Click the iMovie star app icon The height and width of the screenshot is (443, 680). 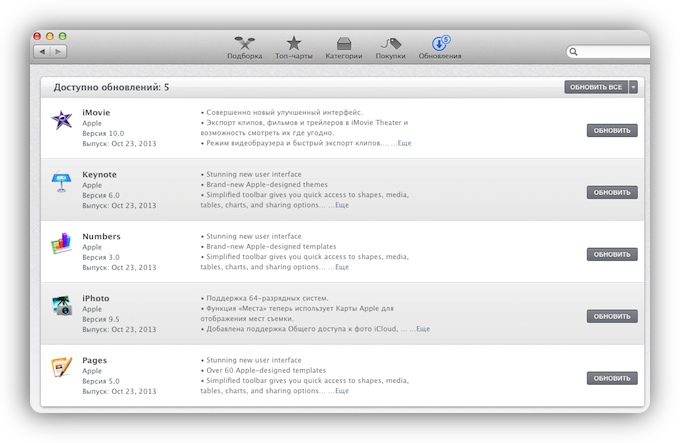pyautogui.click(x=62, y=120)
